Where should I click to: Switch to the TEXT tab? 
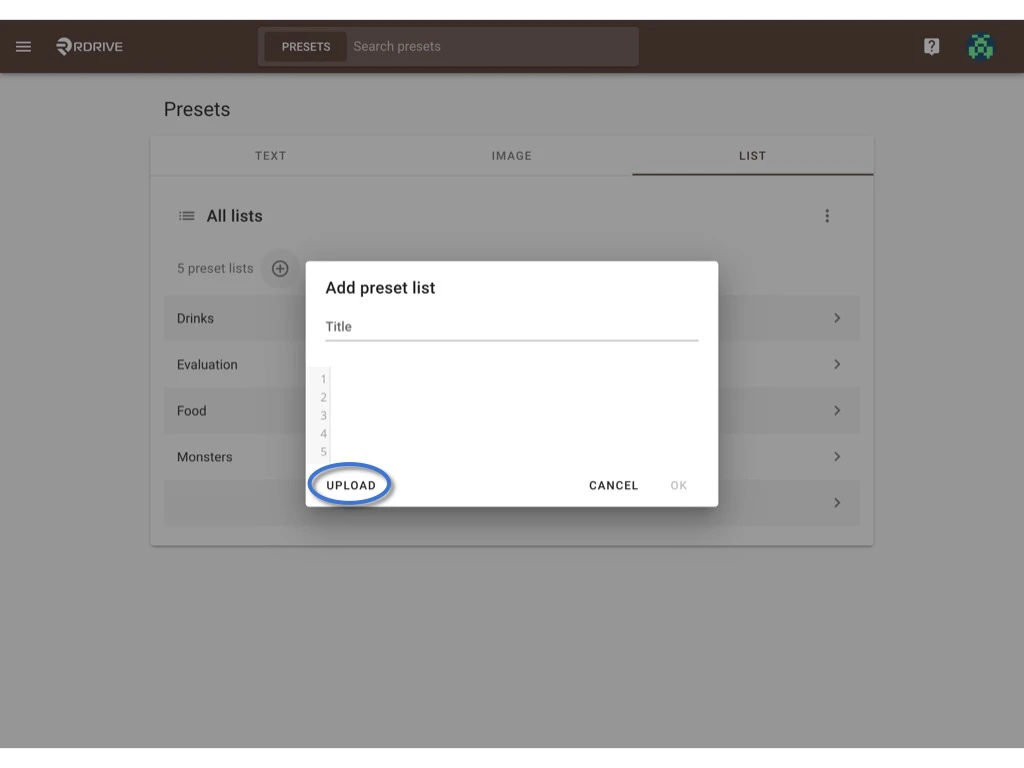[x=271, y=156]
